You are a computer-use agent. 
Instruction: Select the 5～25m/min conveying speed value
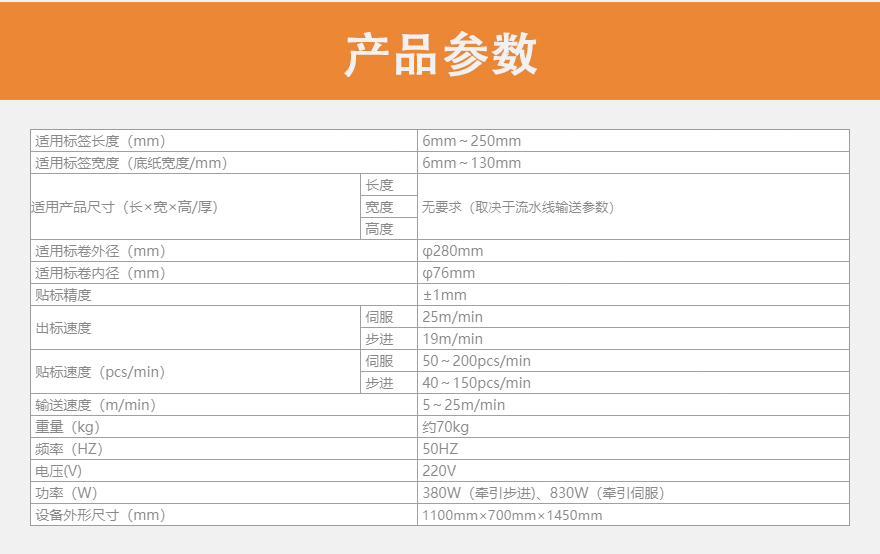point(464,405)
